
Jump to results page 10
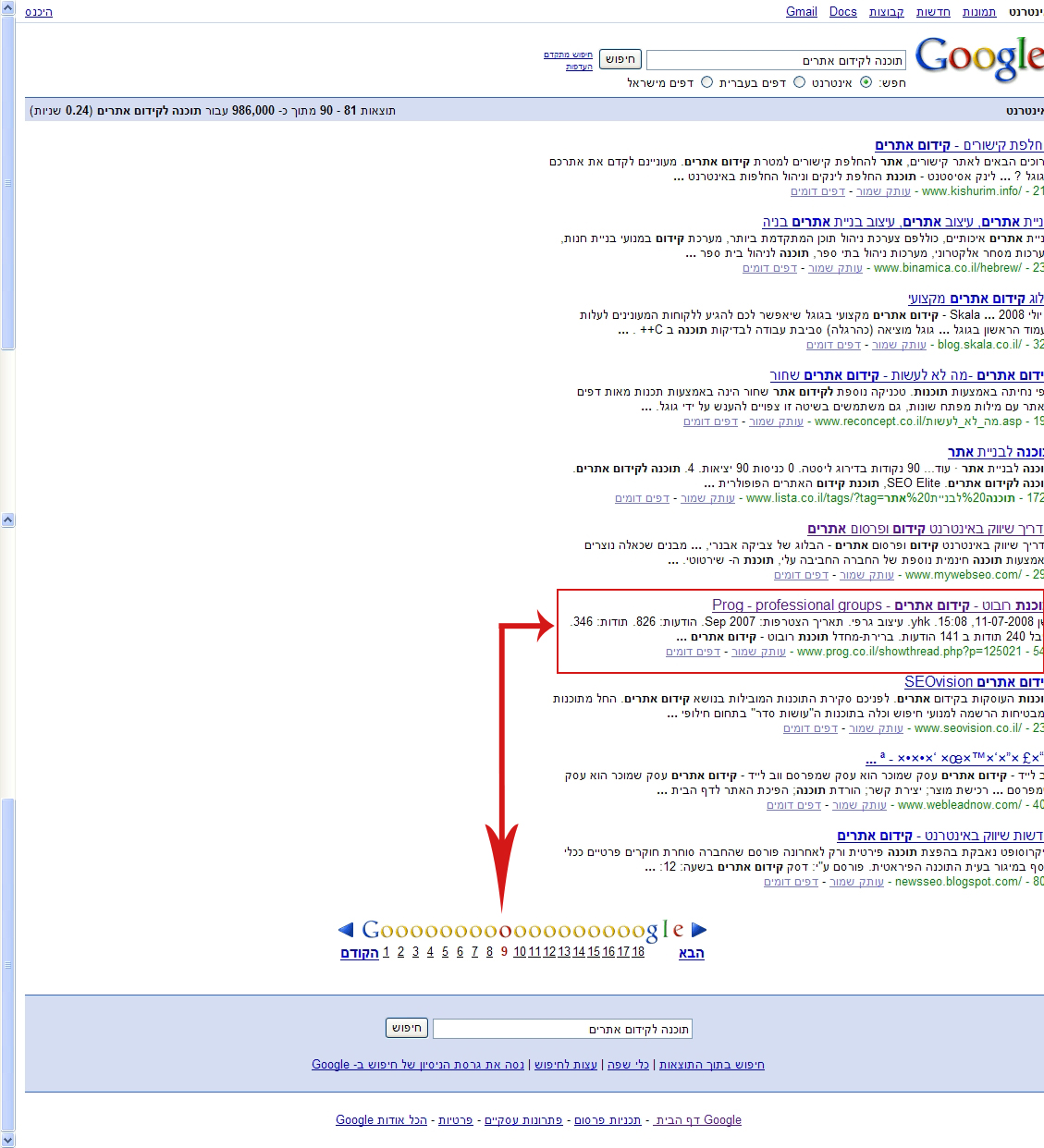[520, 952]
